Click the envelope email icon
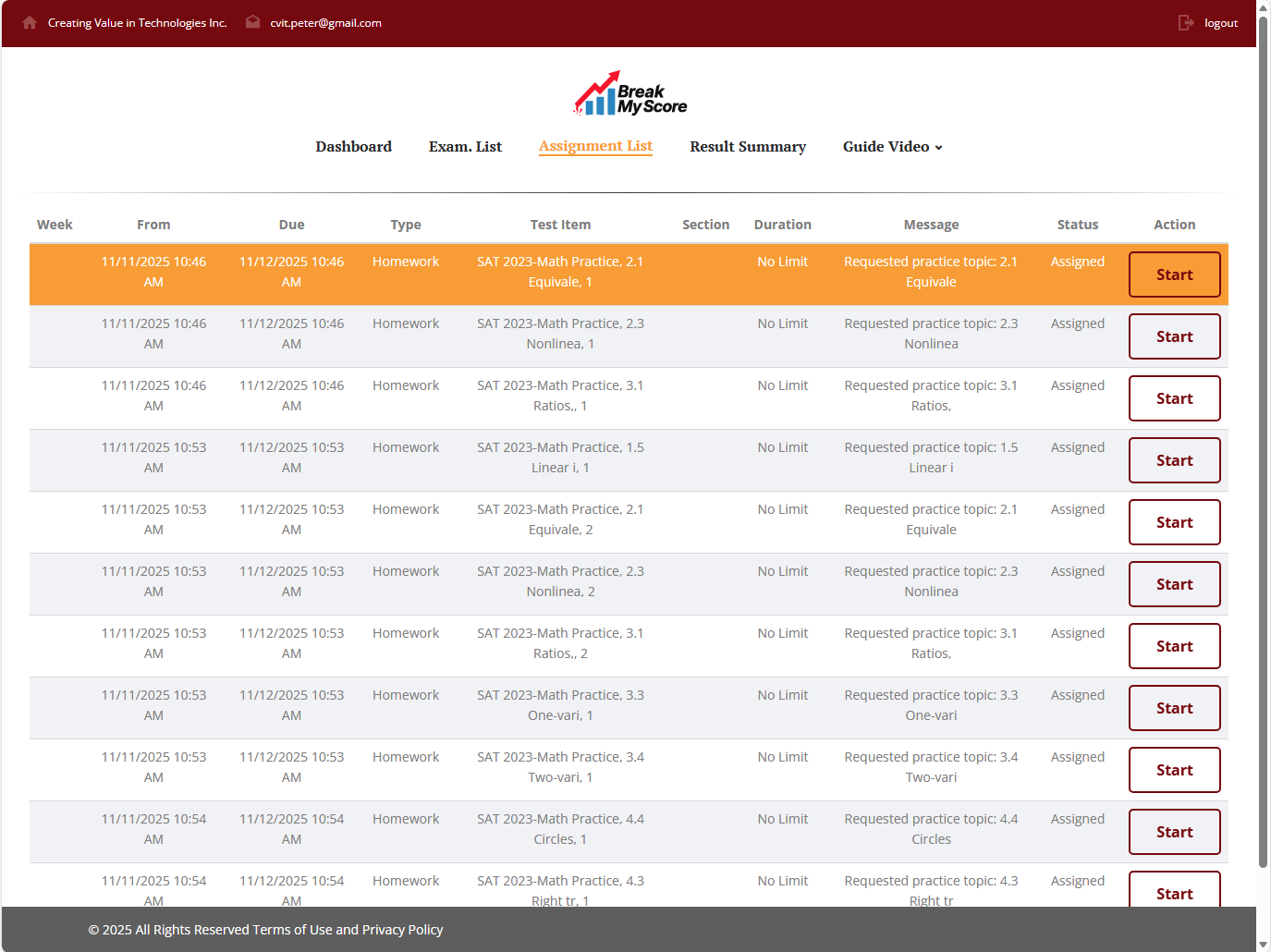This screenshot has width=1271, height=952. coord(252,22)
